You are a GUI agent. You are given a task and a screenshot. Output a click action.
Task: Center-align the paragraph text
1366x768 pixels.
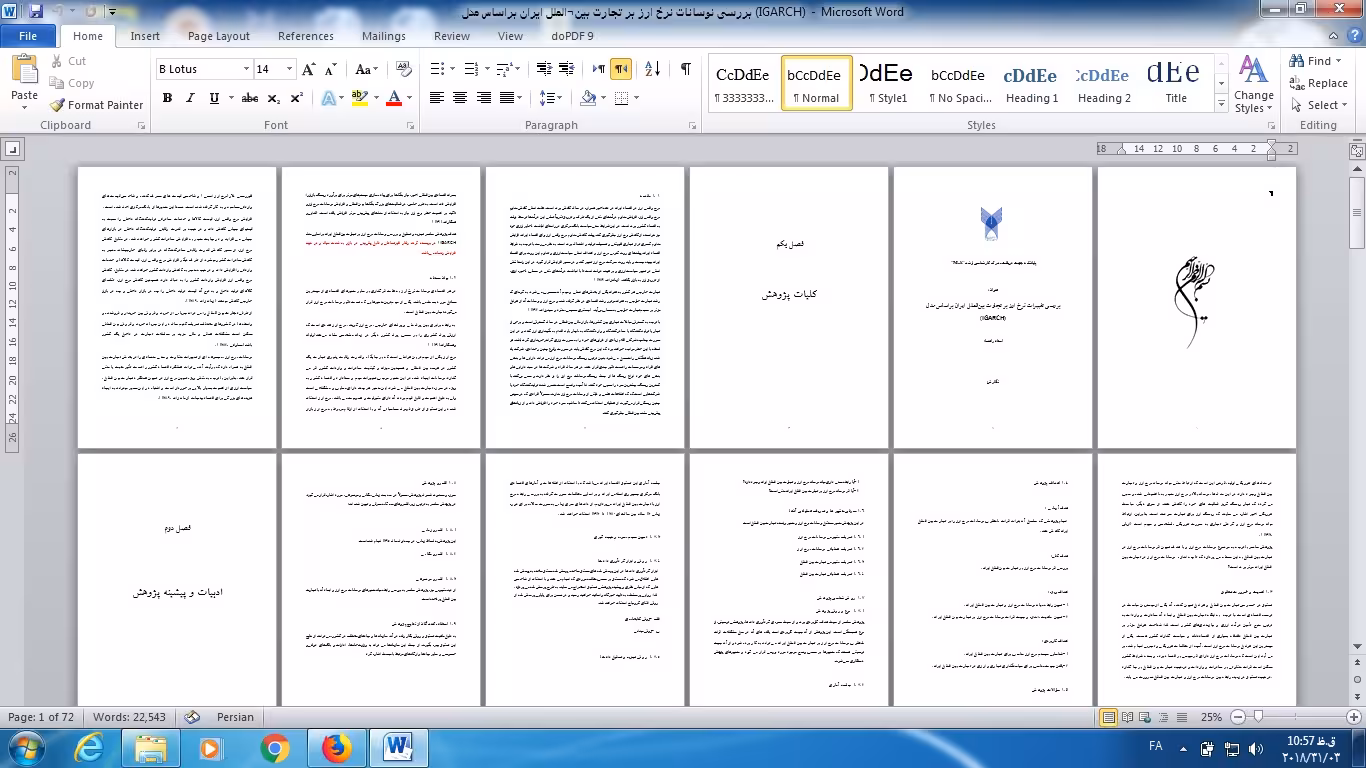460,98
